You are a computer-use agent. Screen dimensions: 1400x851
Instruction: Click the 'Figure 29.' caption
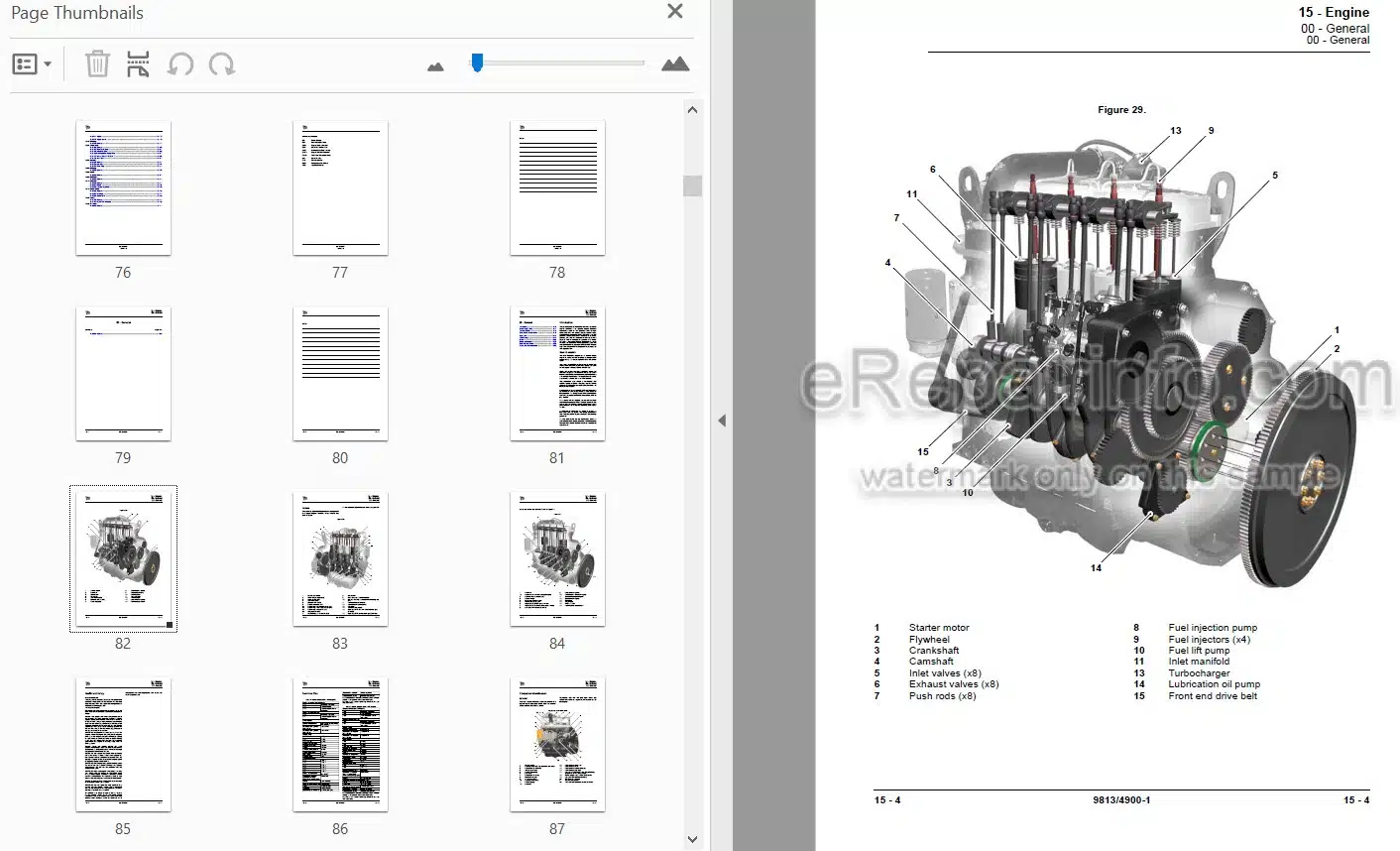coord(1121,110)
